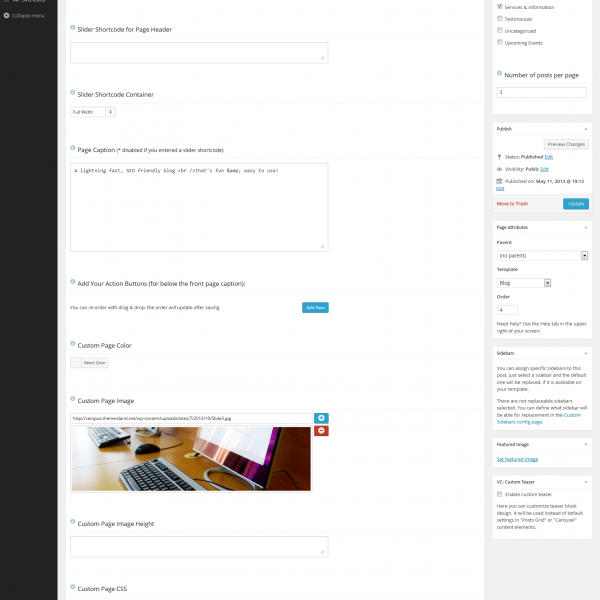Click the Select Color swatch button

point(89,363)
